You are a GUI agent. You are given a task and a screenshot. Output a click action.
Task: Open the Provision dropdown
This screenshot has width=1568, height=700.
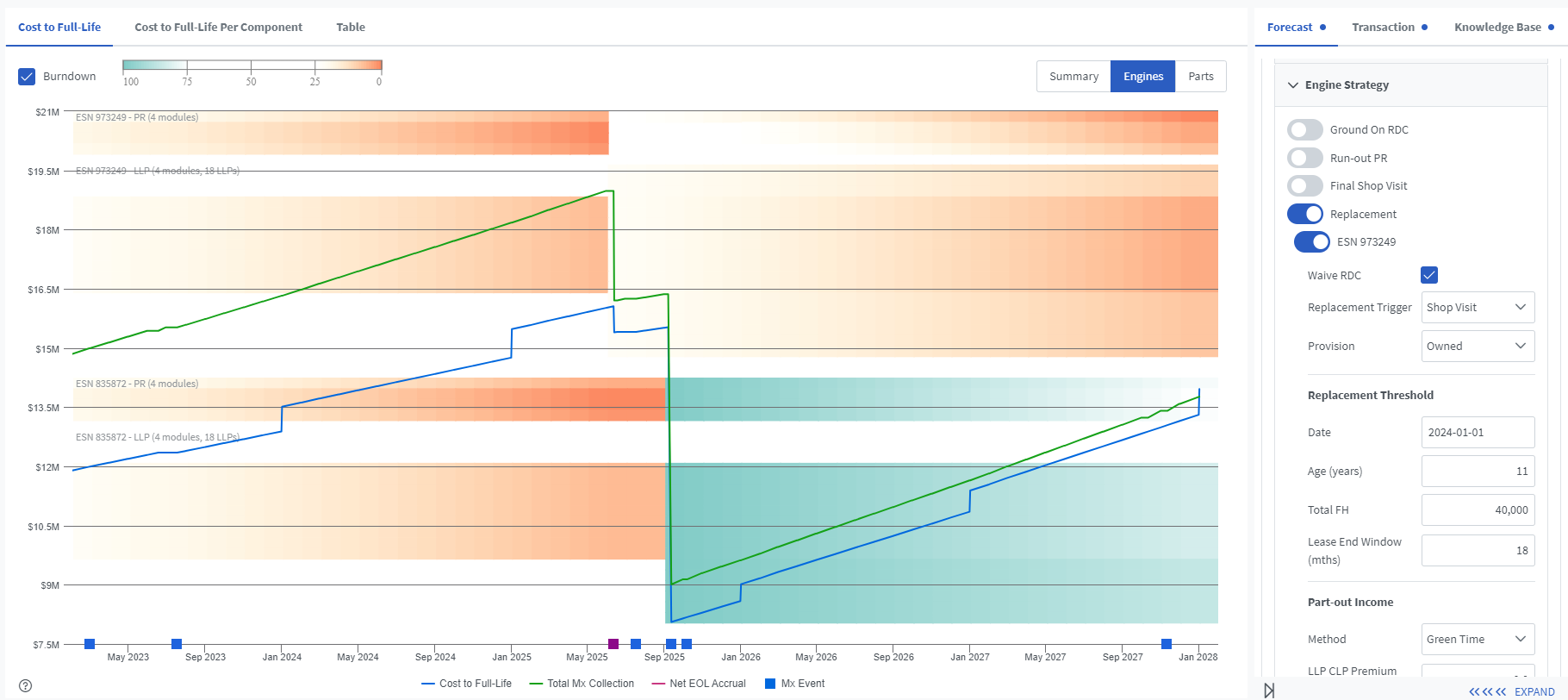pyautogui.click(x=1478, y=347)
